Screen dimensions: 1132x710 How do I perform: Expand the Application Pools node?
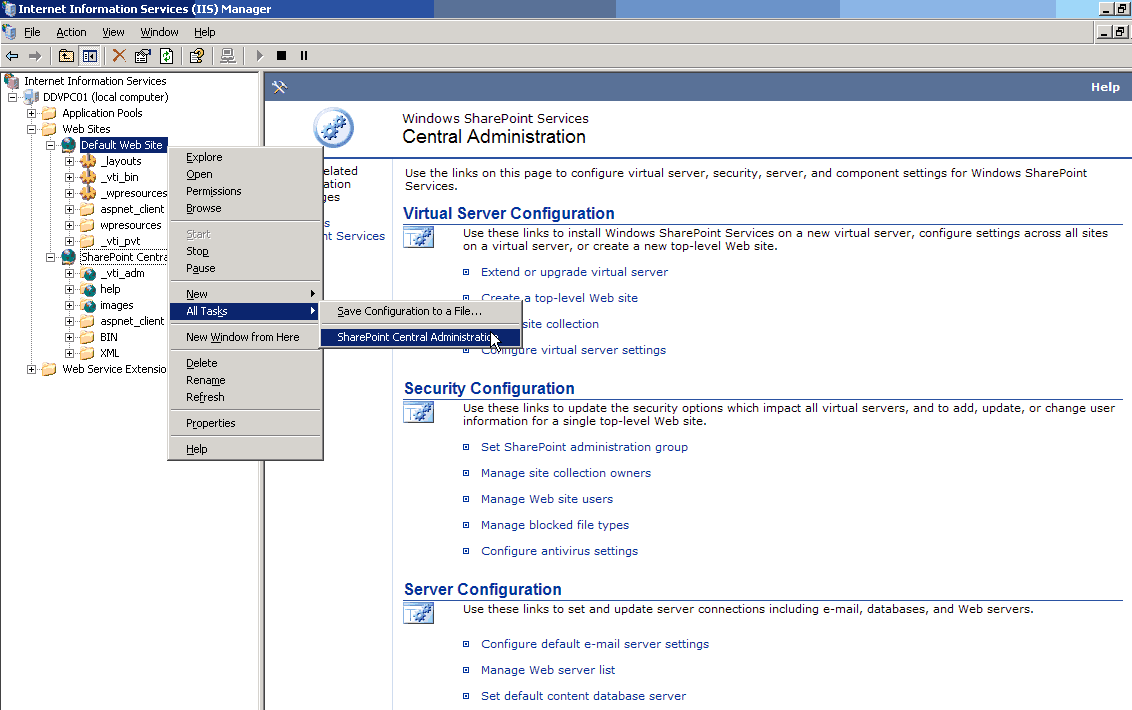coord(31,113)
